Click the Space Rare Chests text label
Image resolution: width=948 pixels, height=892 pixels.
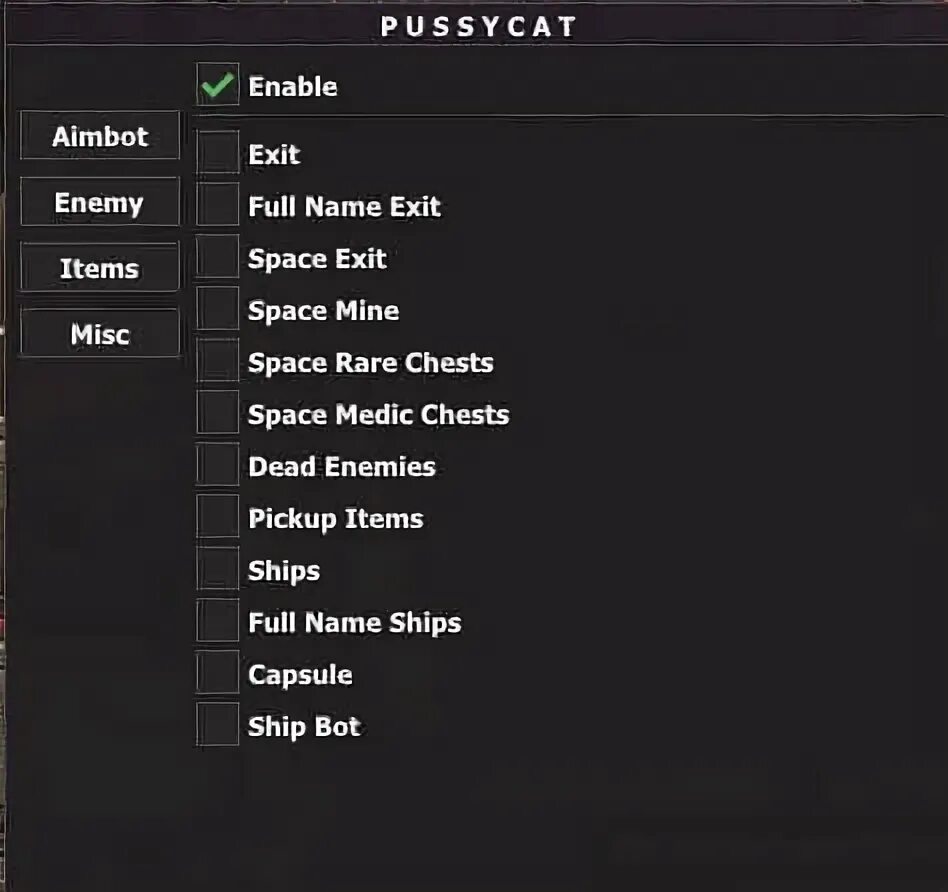pos(371,363)
